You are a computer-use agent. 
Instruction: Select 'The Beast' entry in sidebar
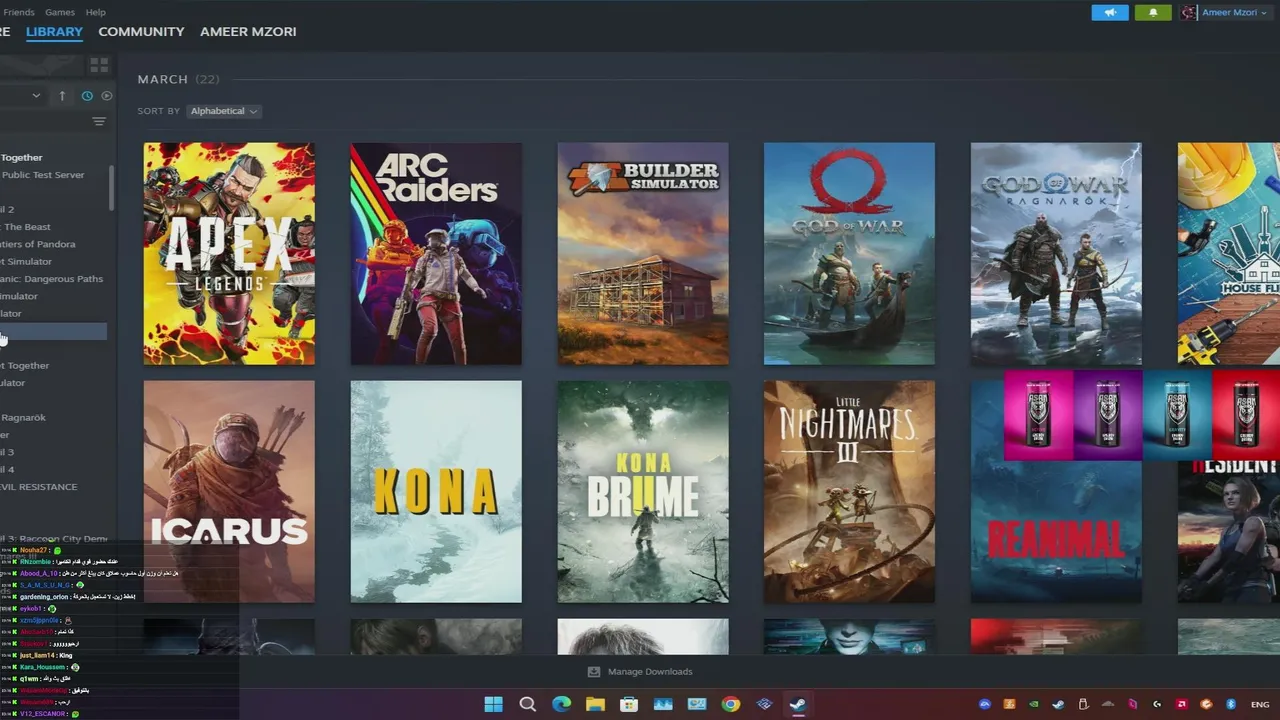tap(25, 227)
